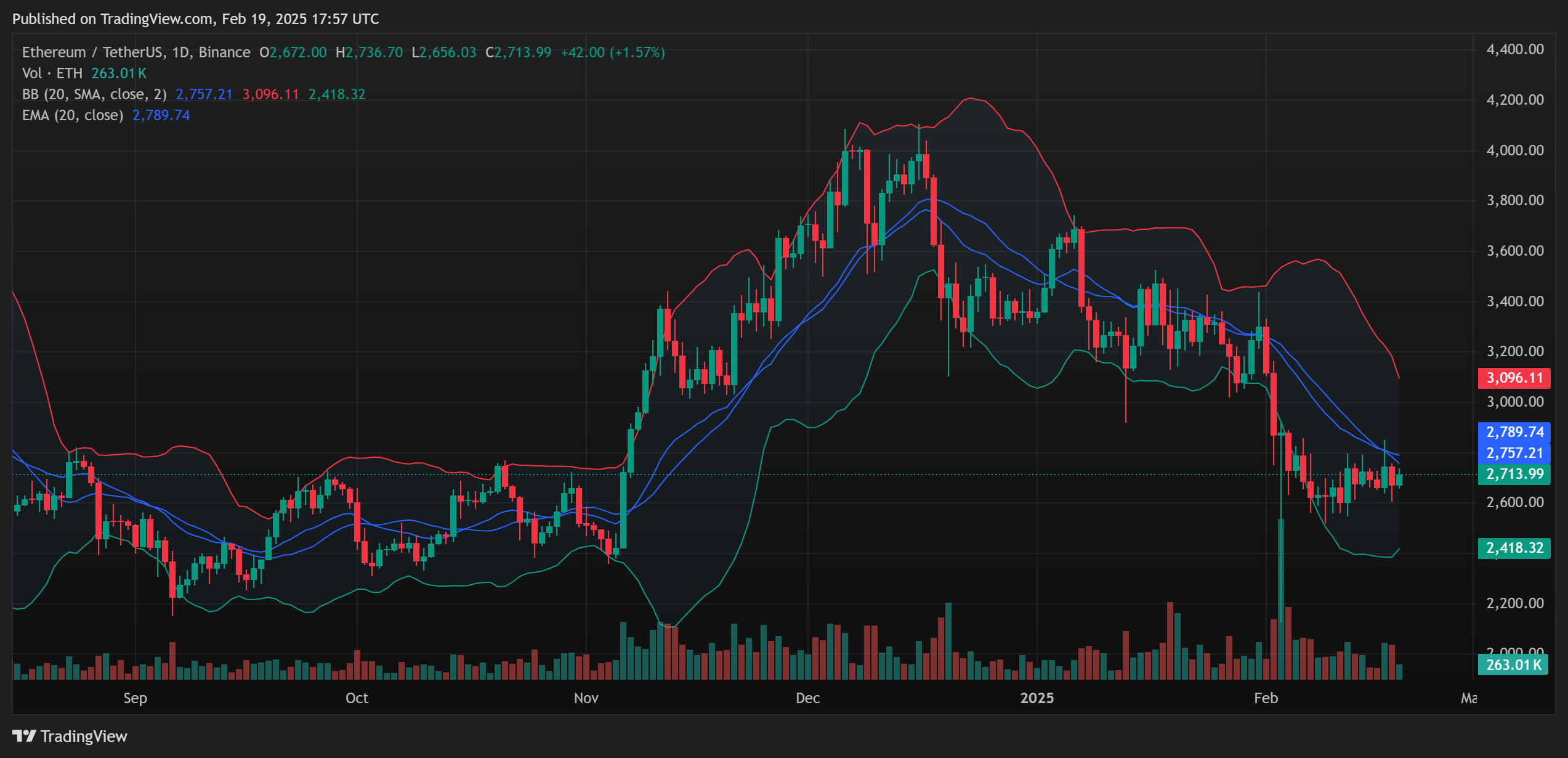1568x758 pixels.
Task: Select the BB (20, SMA, close, 2) legend
Action: [94, 94]
